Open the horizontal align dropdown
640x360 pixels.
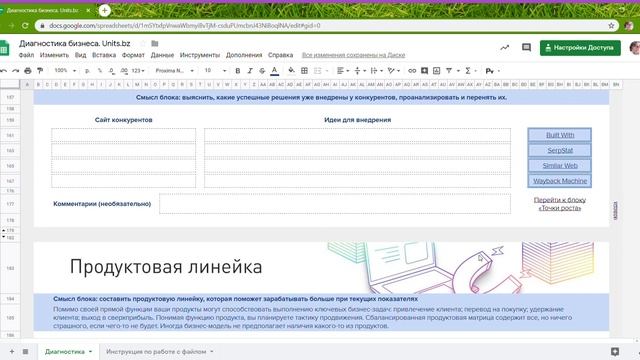[x=343, y=71]
